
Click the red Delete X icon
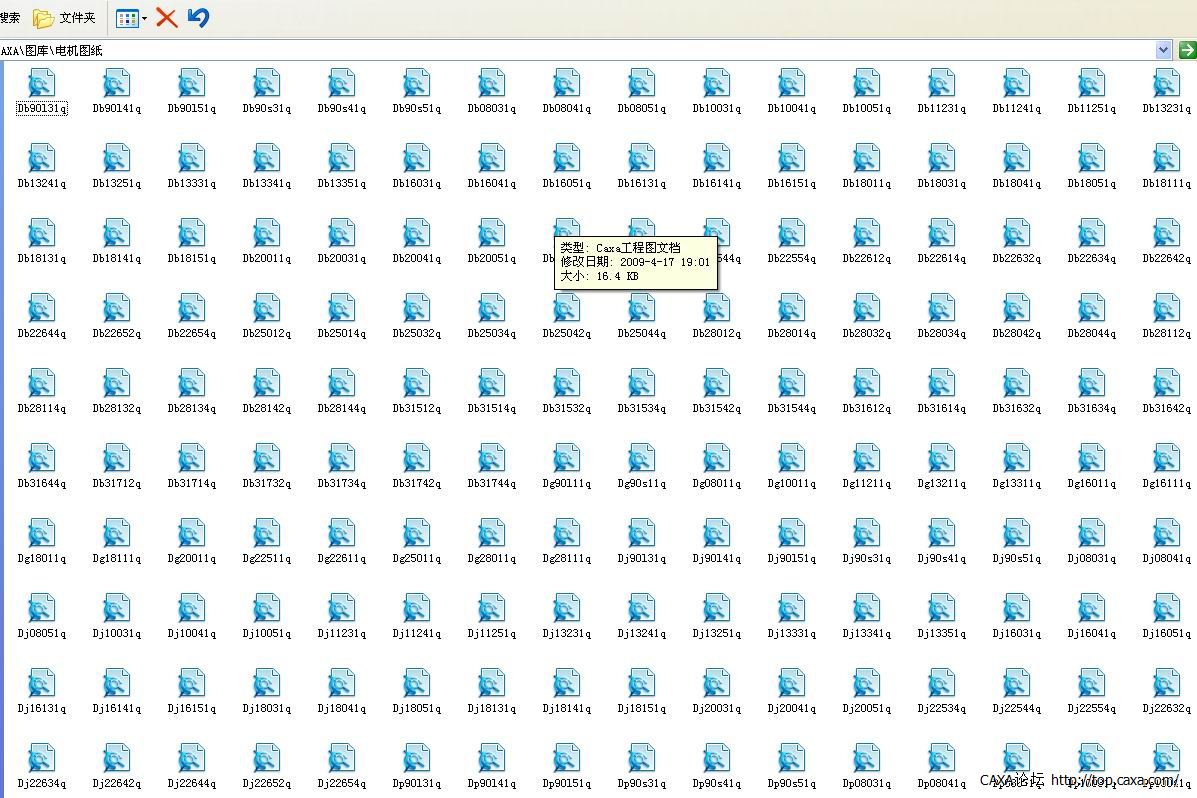[x=166, y=18]
